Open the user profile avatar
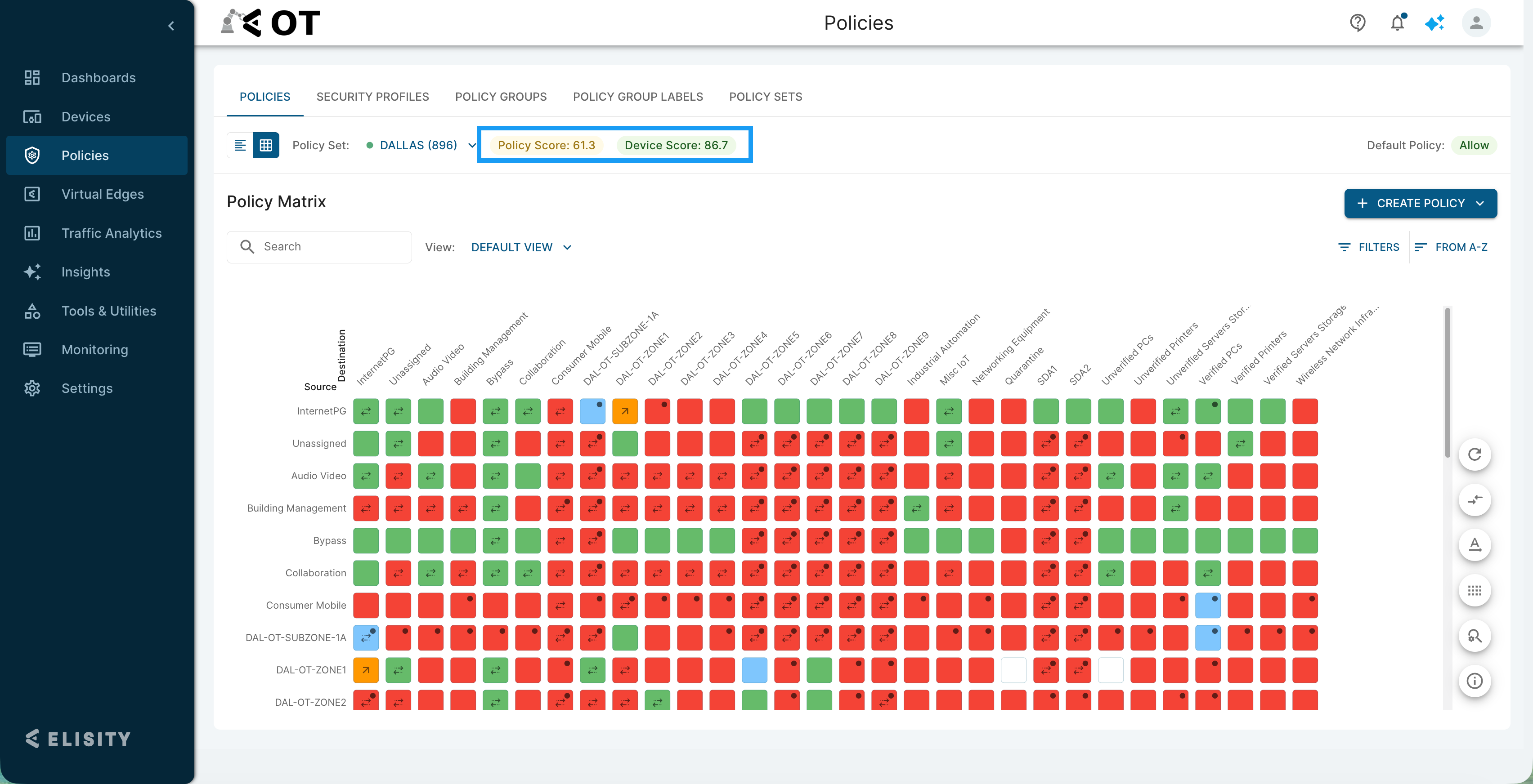Image resolution: width=1533 pixels, height=784 pixels. pos(1476,22)
